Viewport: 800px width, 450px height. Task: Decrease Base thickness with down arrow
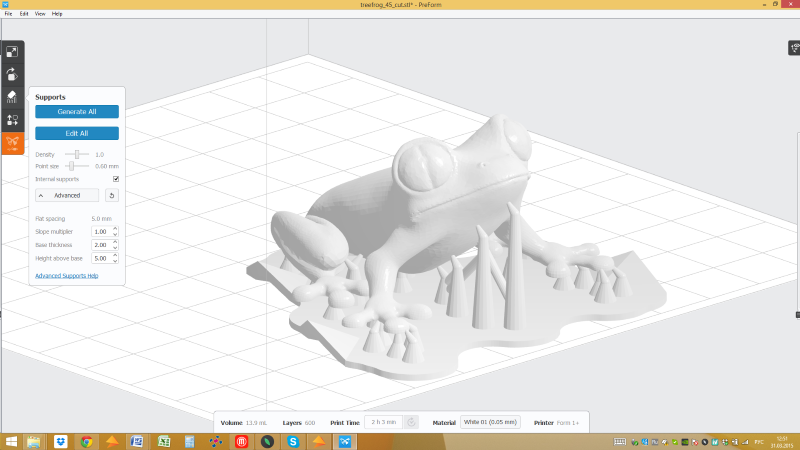115,248
